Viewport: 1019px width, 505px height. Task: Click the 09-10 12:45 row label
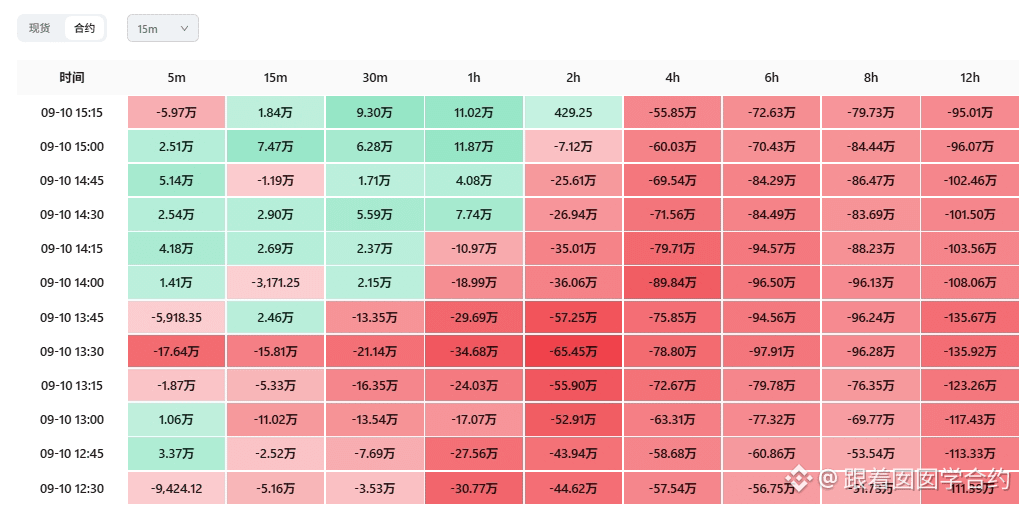(72, 453)
